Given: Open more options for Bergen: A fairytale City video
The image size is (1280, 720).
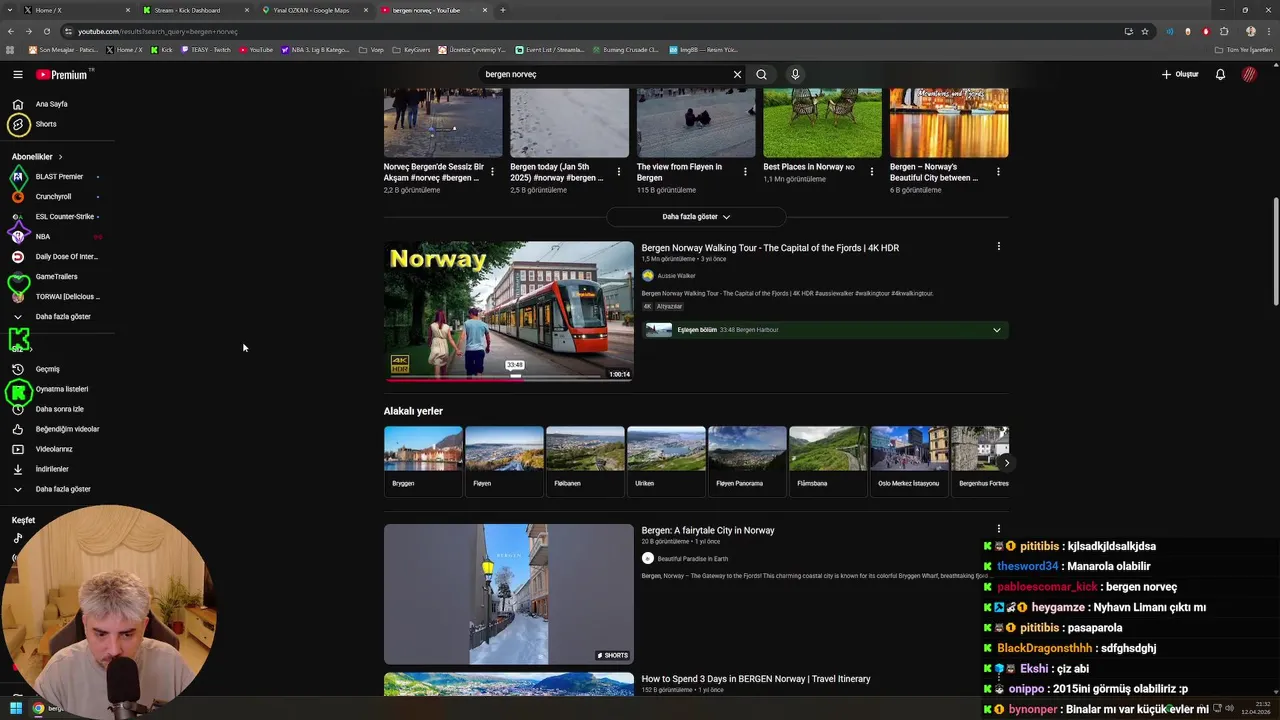Looking at the screenshot, I should [x=998, y=529].
